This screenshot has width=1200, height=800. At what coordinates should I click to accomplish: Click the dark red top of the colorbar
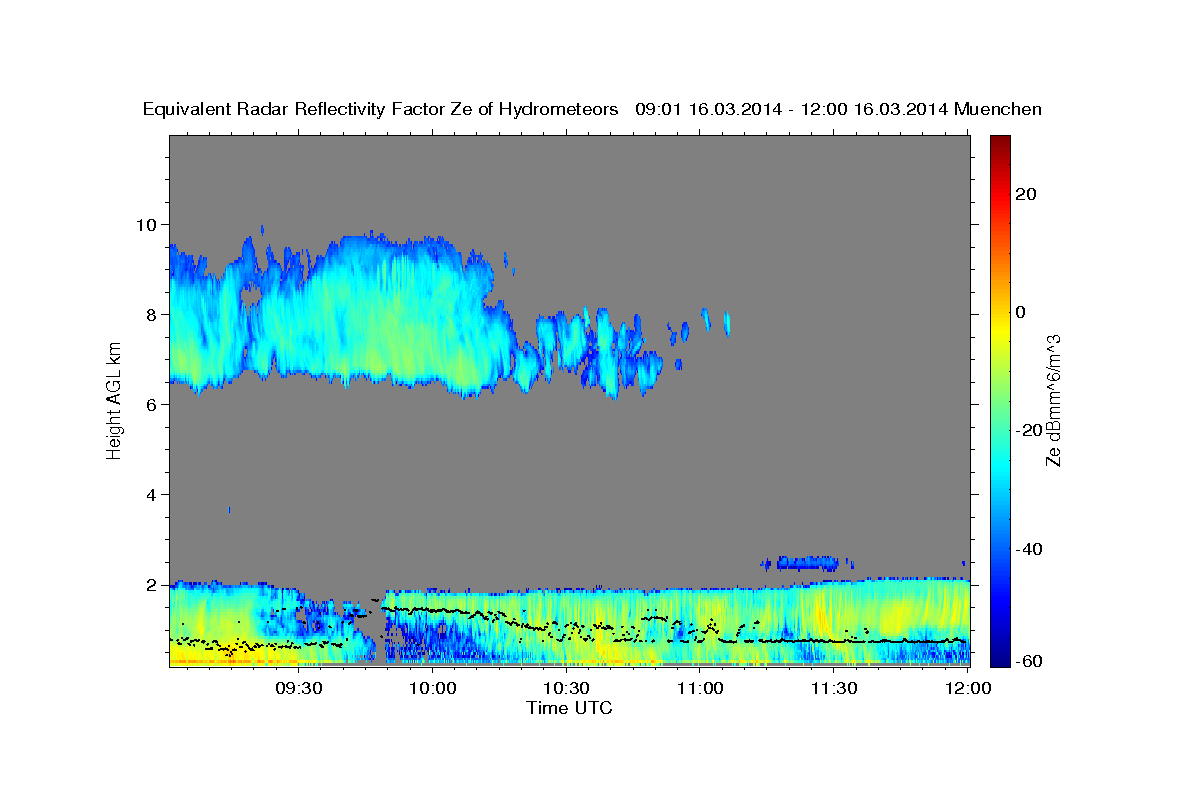[999, 142]
